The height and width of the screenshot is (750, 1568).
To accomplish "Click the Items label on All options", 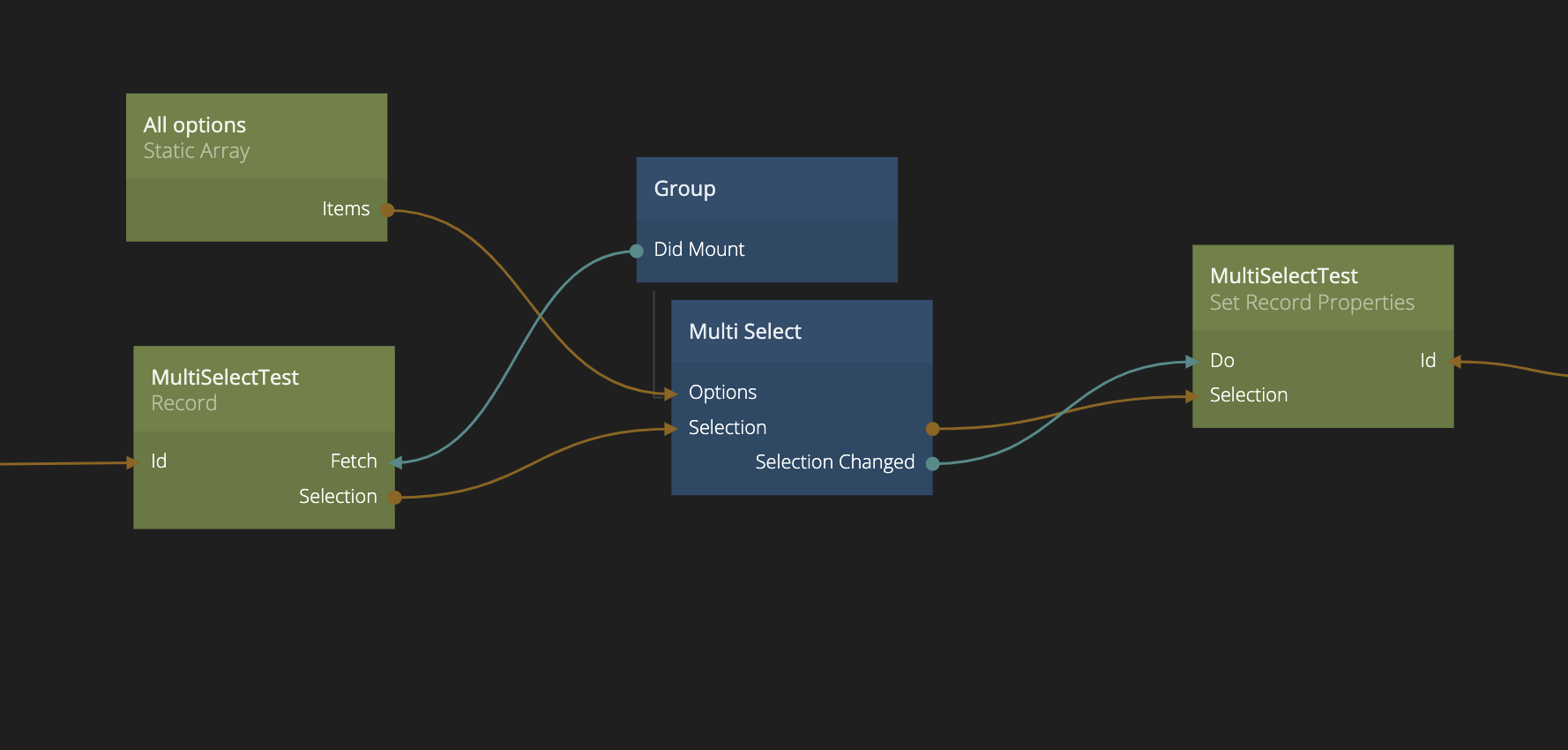I will [x=346, y=209].
